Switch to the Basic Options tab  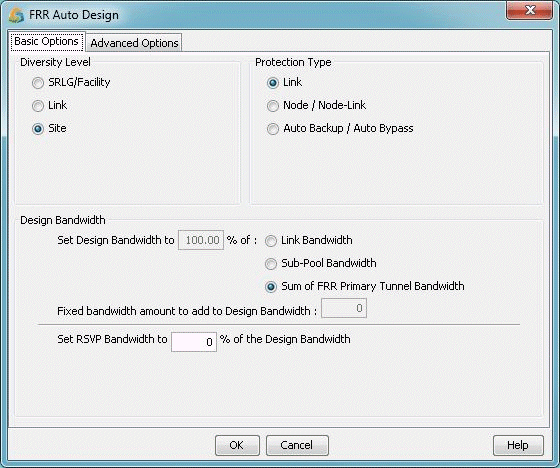click(46, 41)
